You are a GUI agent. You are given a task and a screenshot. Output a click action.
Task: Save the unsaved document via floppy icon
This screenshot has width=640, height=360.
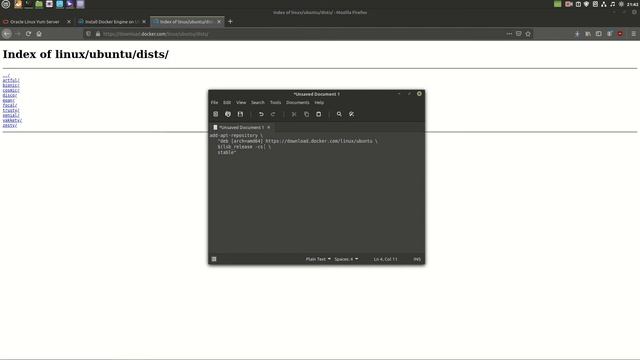point(240,114)
